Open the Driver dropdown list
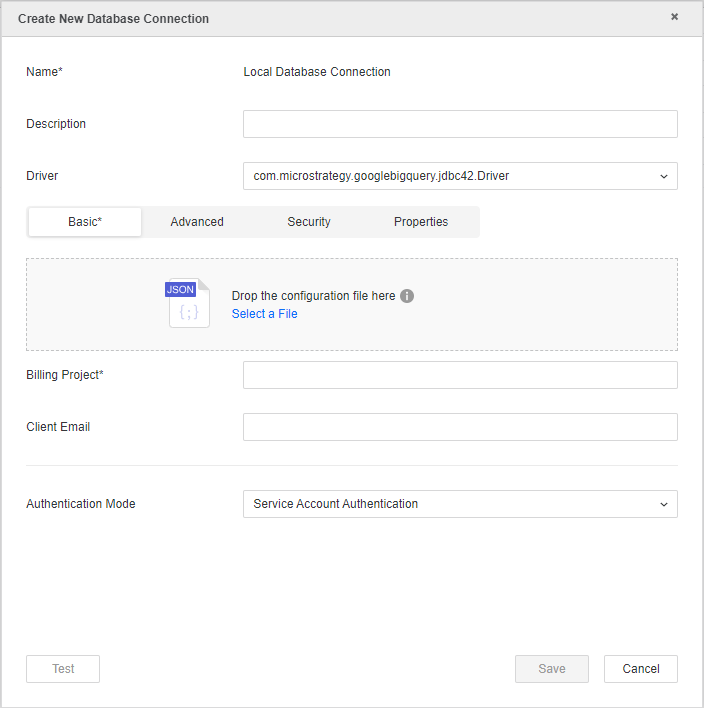 [459, 176]
